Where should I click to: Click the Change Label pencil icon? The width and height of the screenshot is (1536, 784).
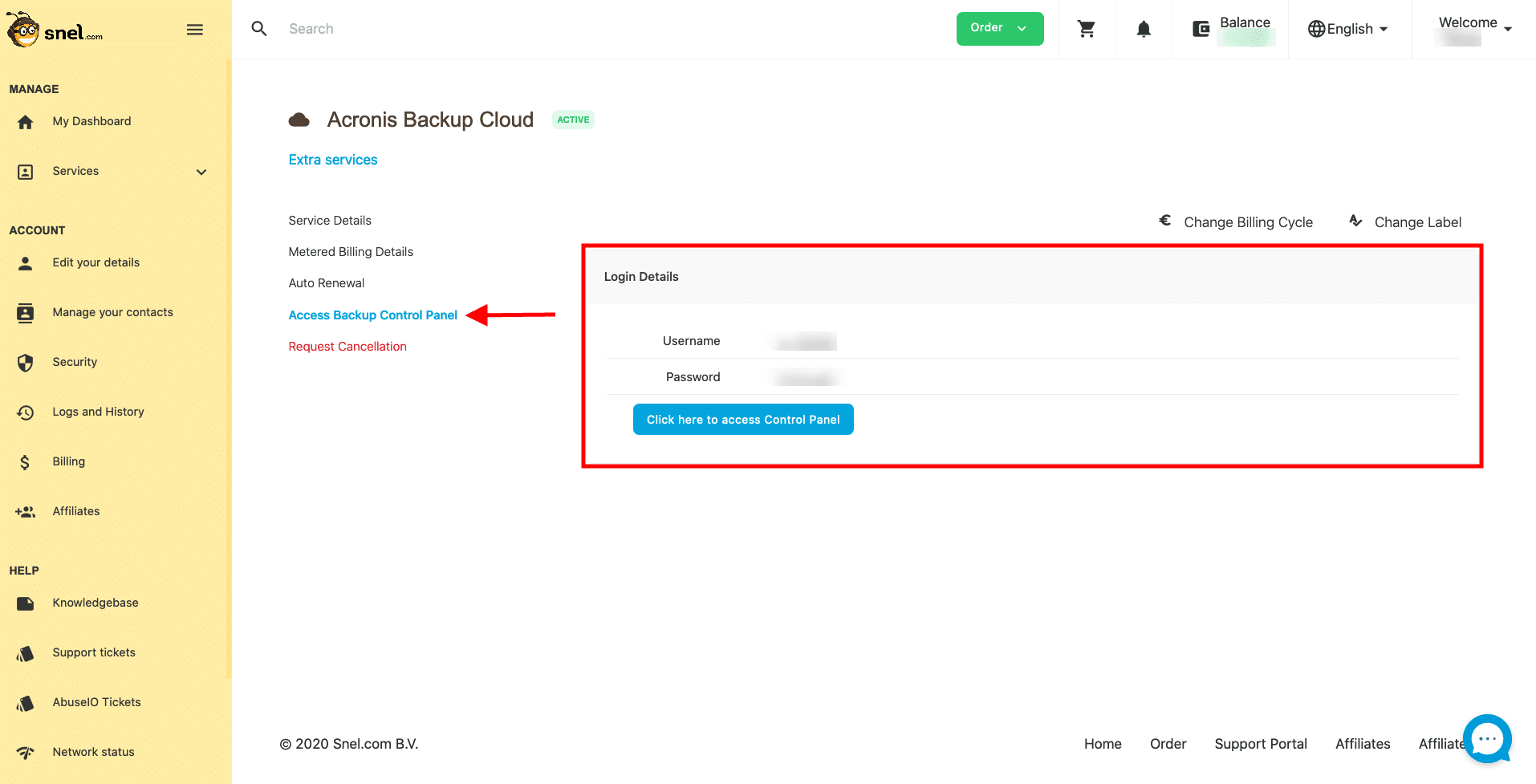click(x=1355, y=220)
